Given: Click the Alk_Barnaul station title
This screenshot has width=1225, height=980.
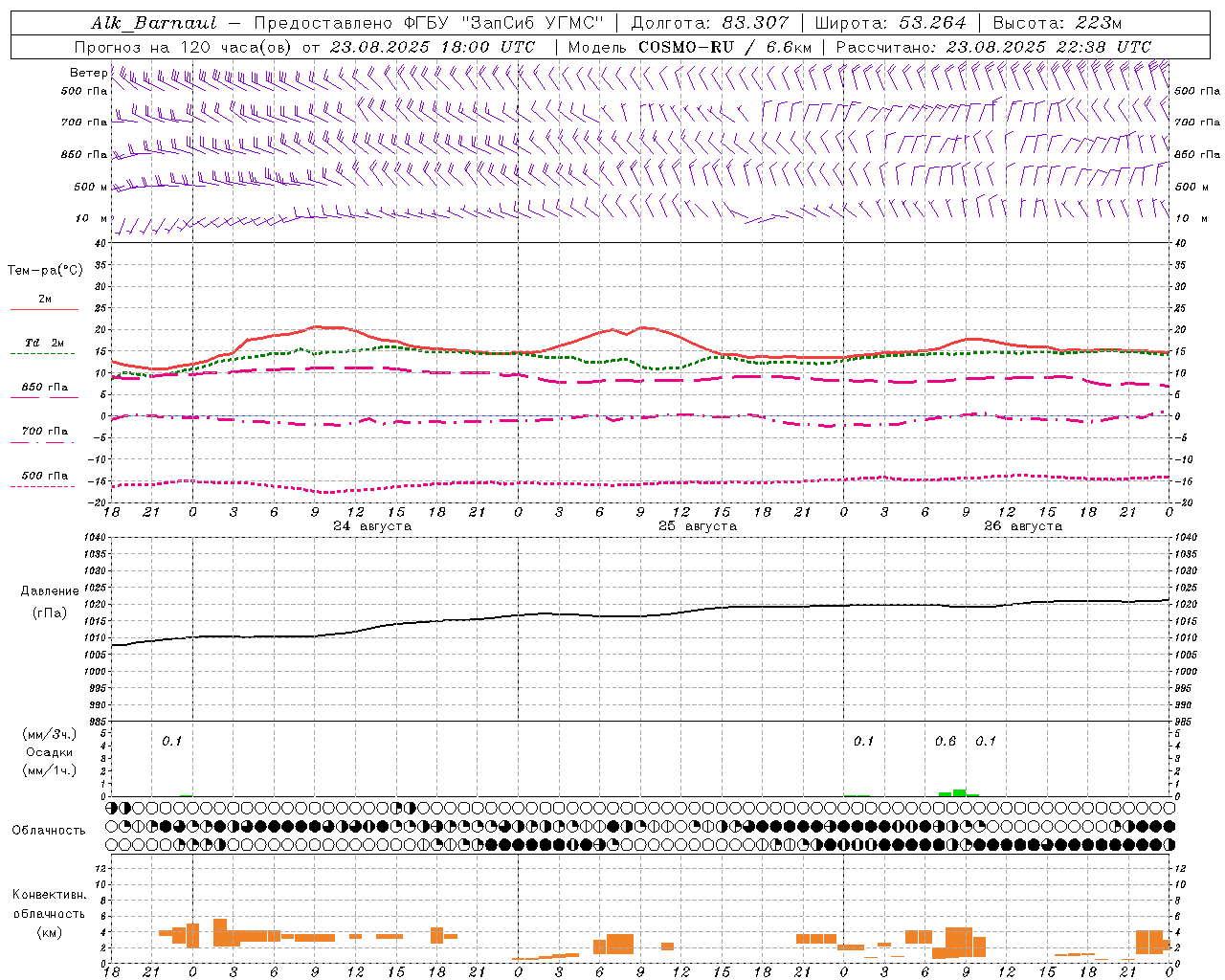Looking at the screenshot, I should click(154, 23).
